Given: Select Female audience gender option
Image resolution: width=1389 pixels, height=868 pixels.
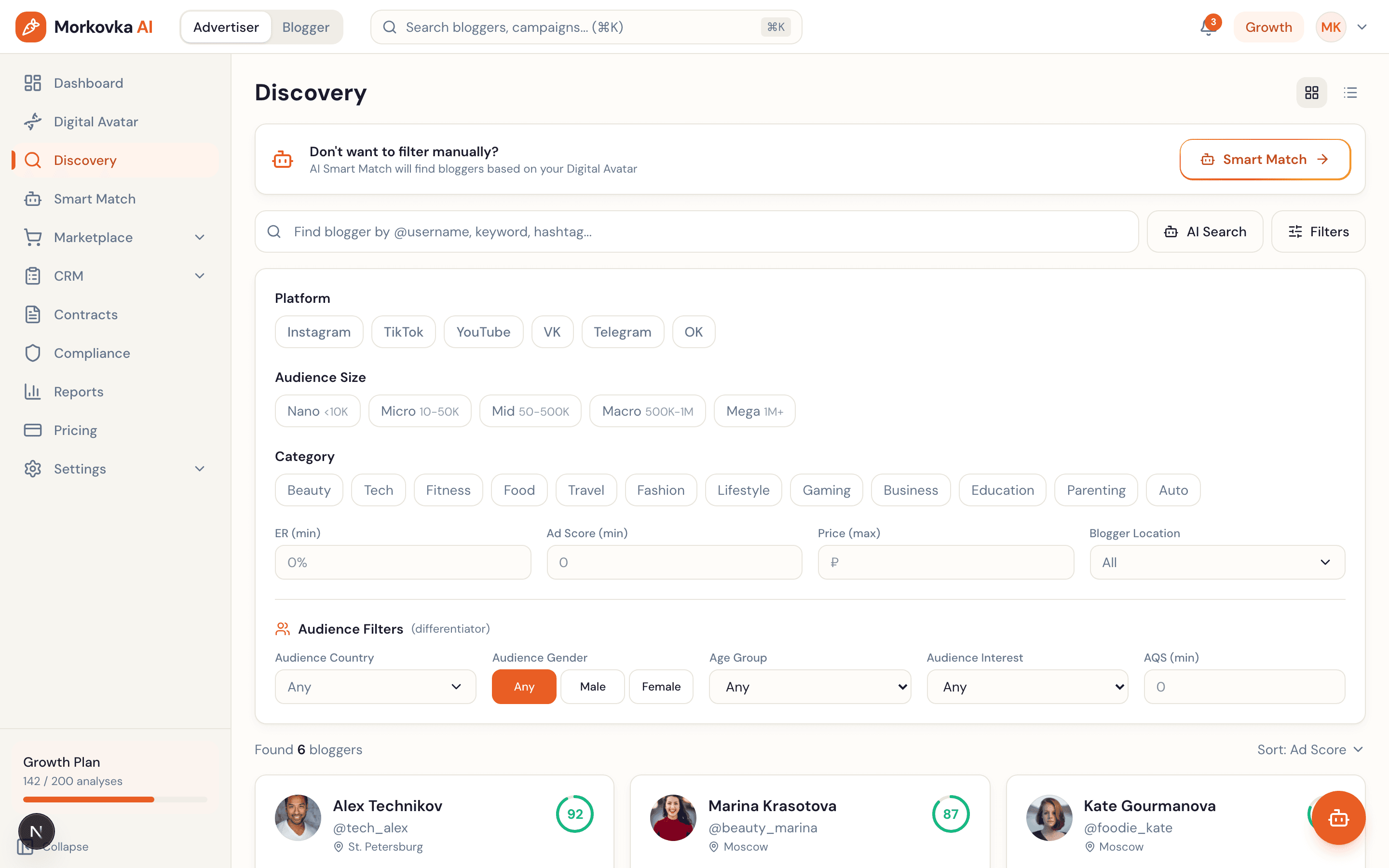Looking at the screenshot, I should coord(661,687).
